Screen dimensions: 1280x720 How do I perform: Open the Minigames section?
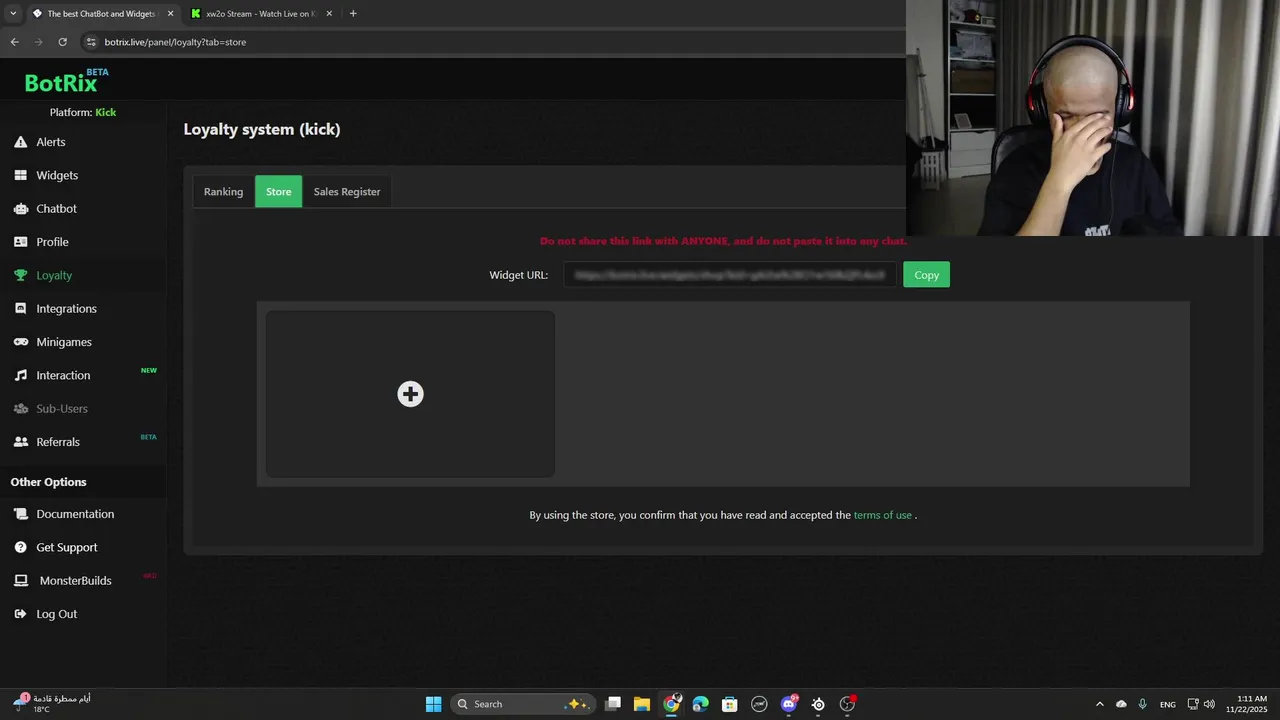pos(63,342)
